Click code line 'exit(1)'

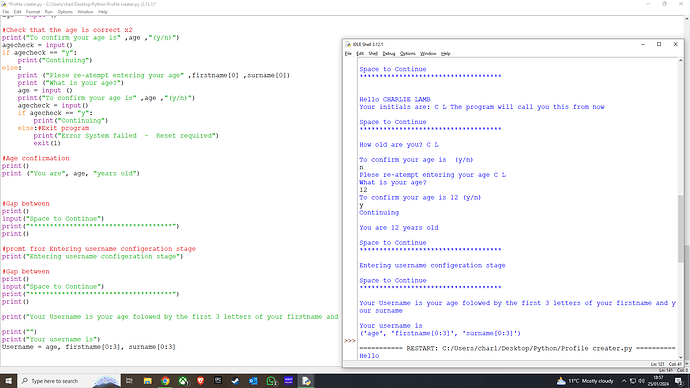coord(47,143)
